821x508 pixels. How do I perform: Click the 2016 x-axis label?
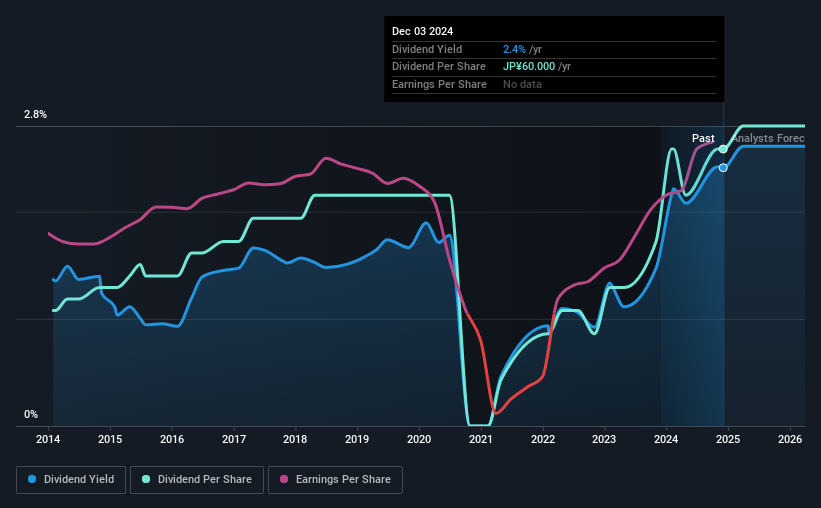[172, 439]
